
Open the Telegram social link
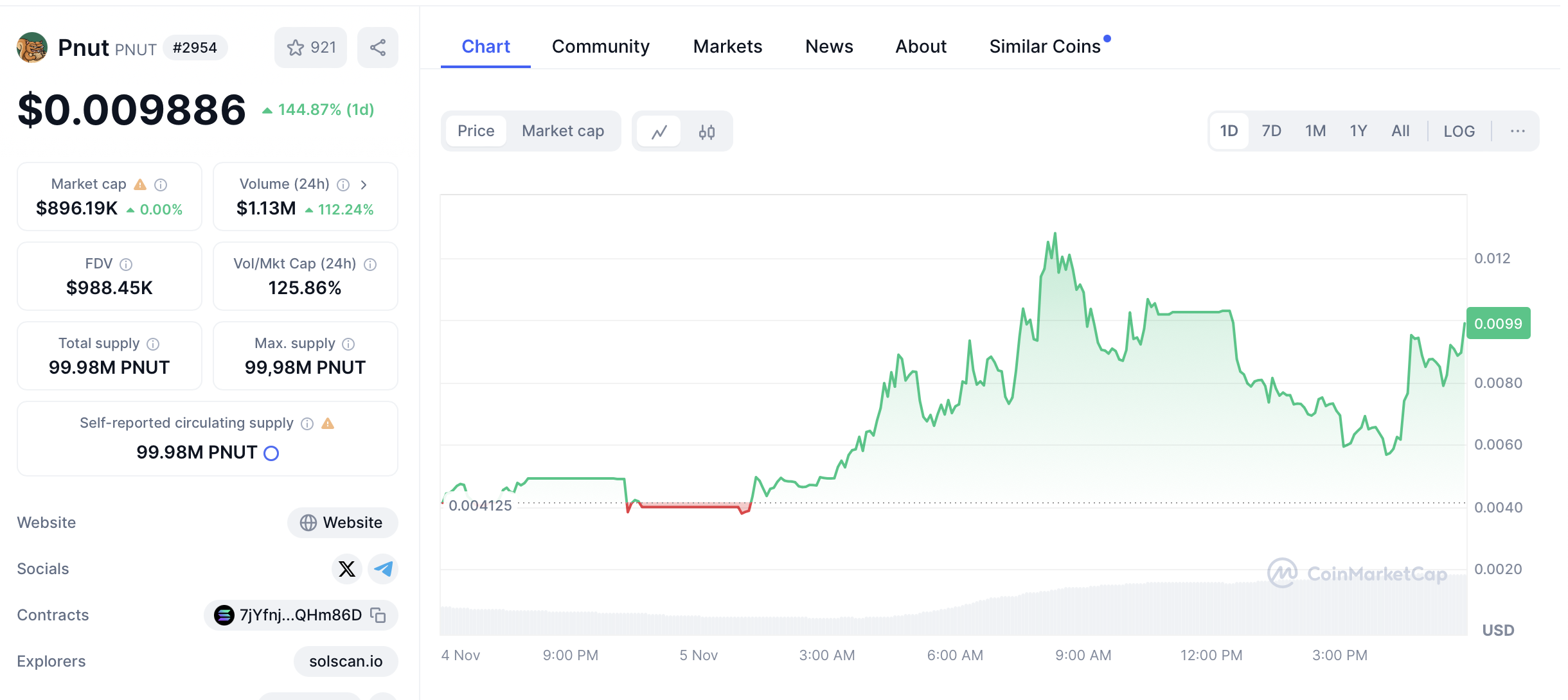[x=384, y=569]
